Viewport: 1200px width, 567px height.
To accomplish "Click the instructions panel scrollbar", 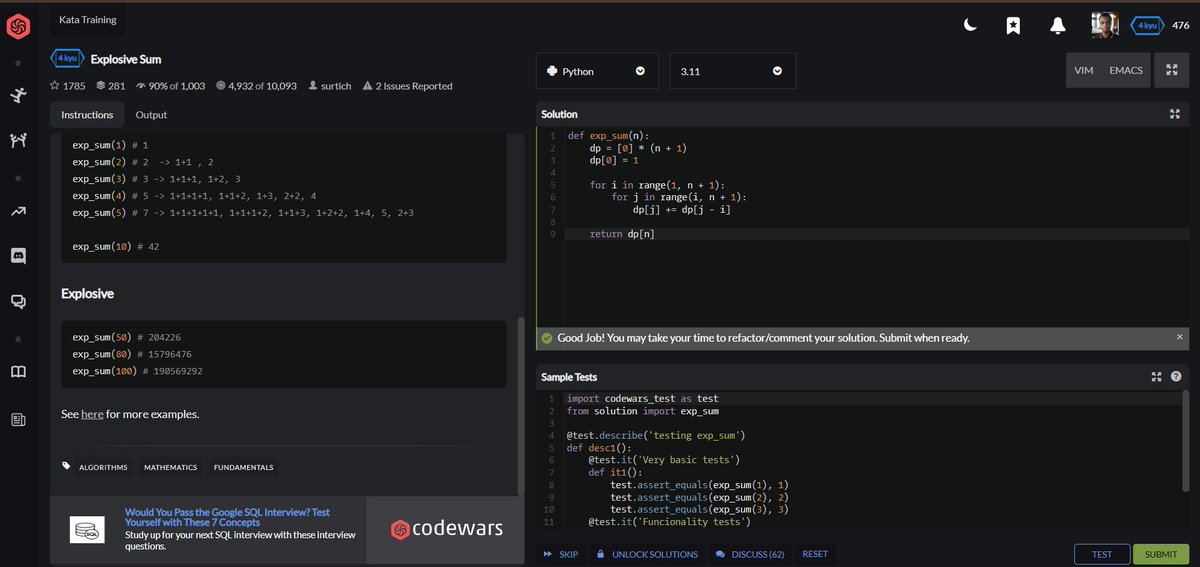I will [520, 405].
